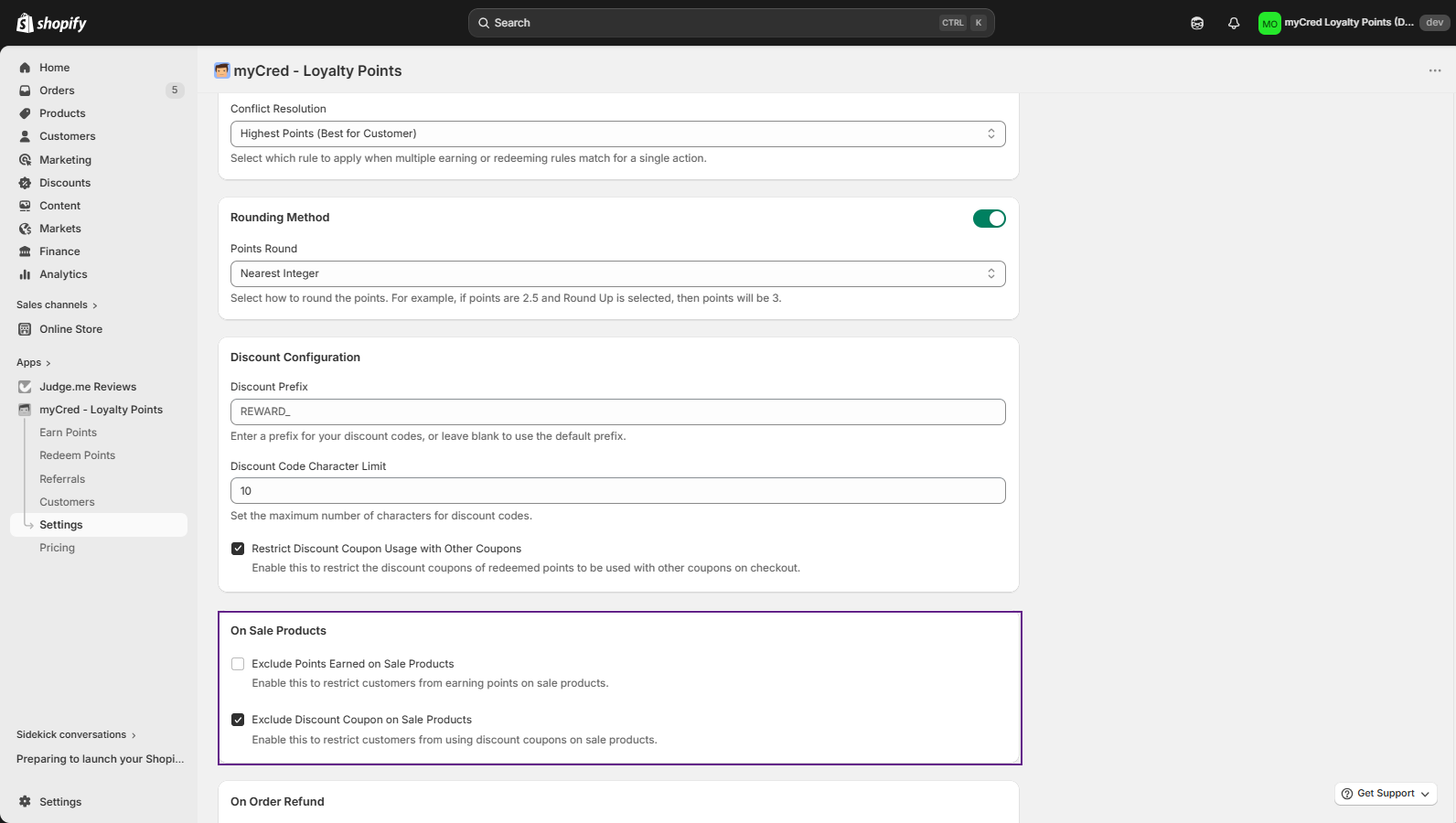Click the three-dot app menu icon
This screenshot has height=823, width=1456.
[x=1434, y=70]
